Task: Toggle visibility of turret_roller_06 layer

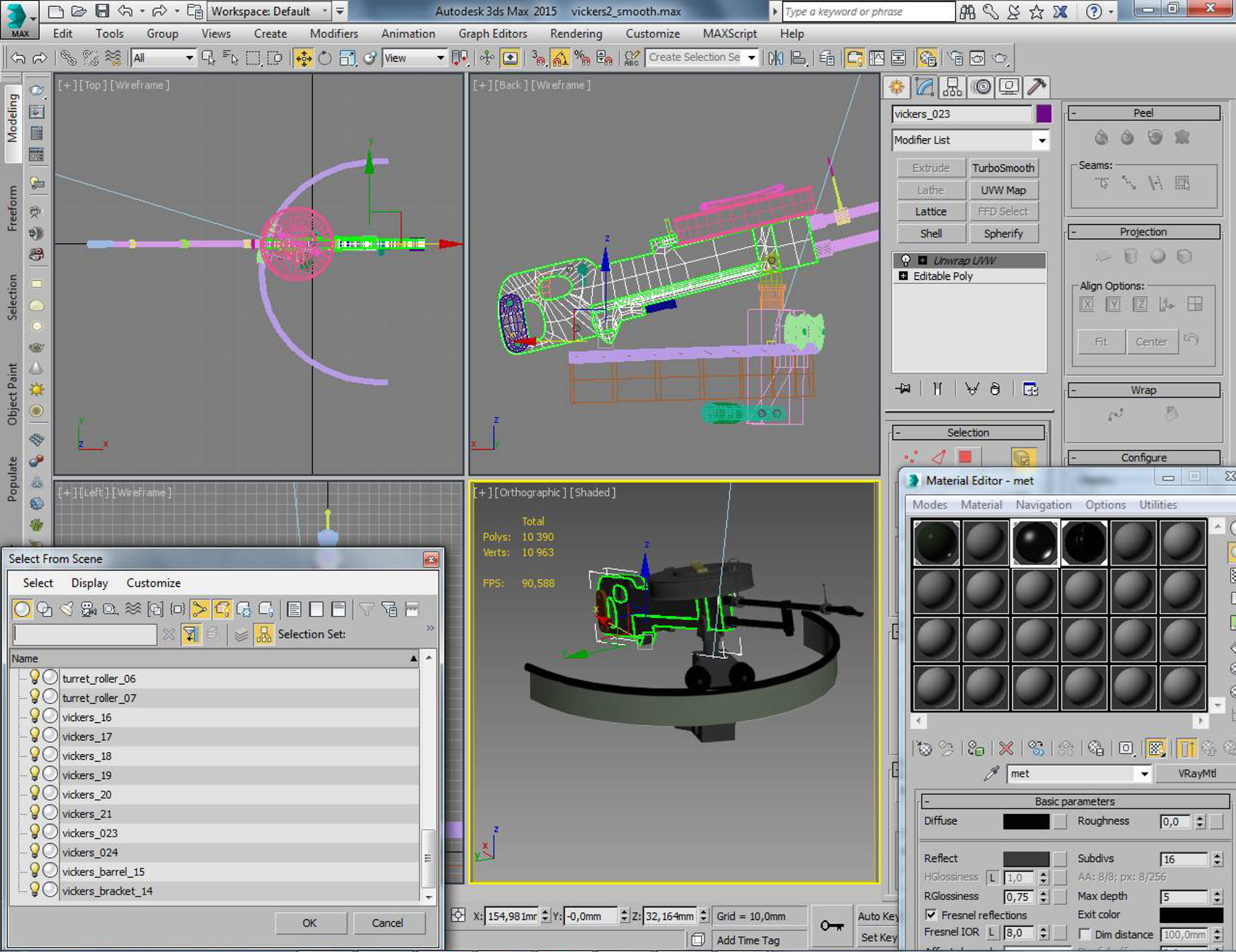Action: pos(36,677)
